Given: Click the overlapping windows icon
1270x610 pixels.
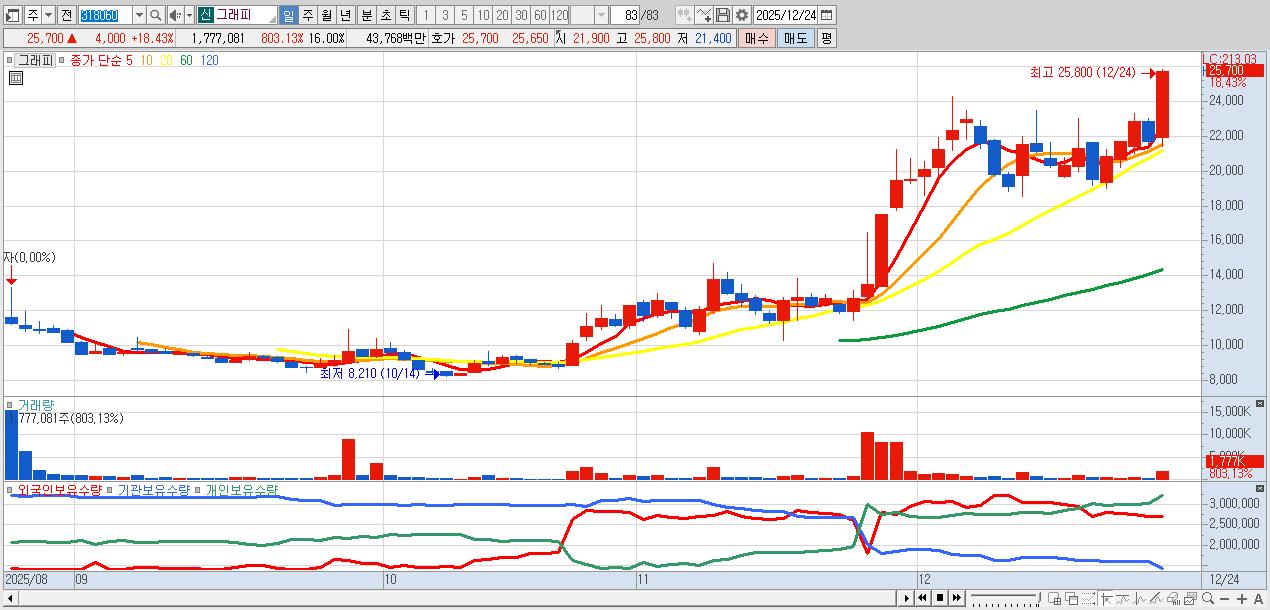Looking at the screenshot, I should pyautogui.click(x=1072, y=598).
